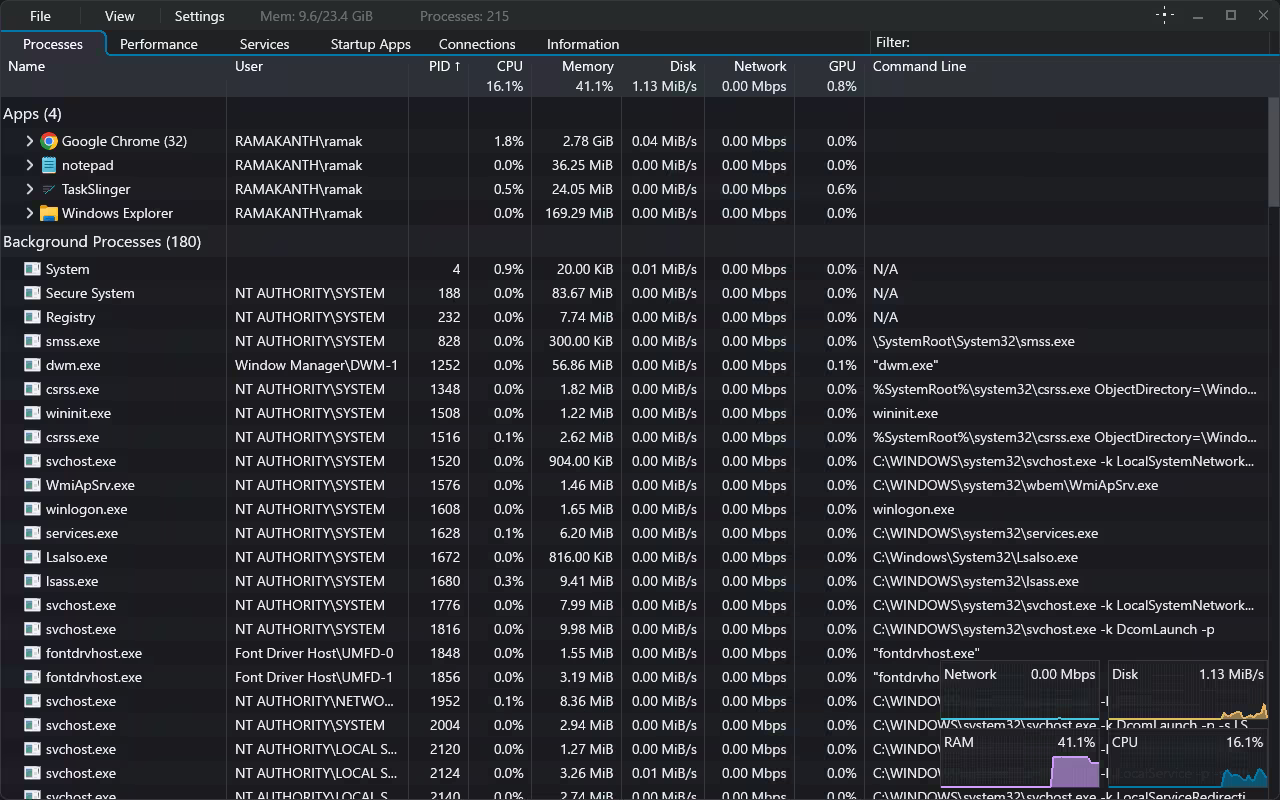The height and width of the screenshot is (800, 1280).
Task: Switch to the Startup Apps tab
Action: [371, 44]
